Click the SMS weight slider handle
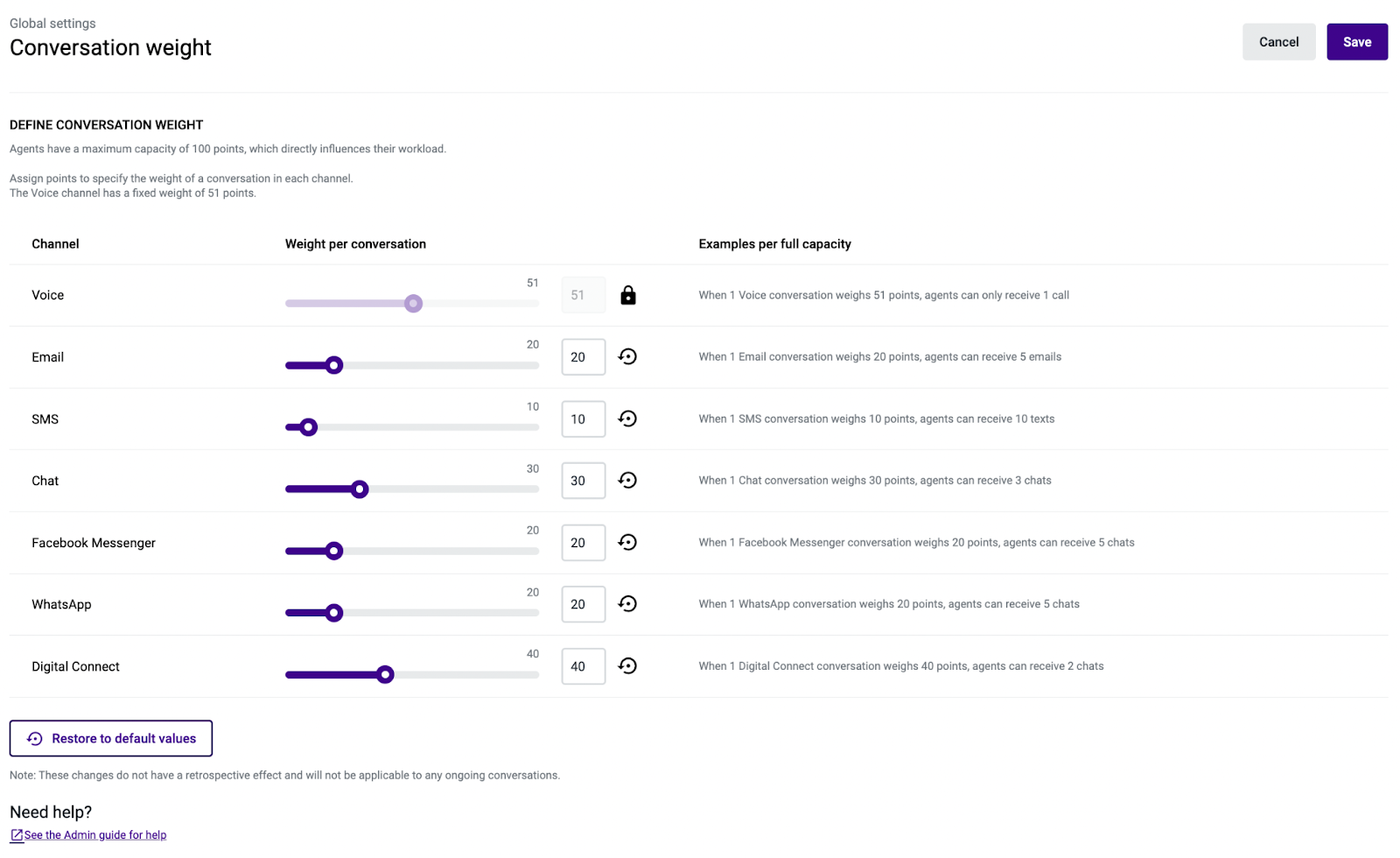Viewport: 1400px width, 858px height. point(308,427)
